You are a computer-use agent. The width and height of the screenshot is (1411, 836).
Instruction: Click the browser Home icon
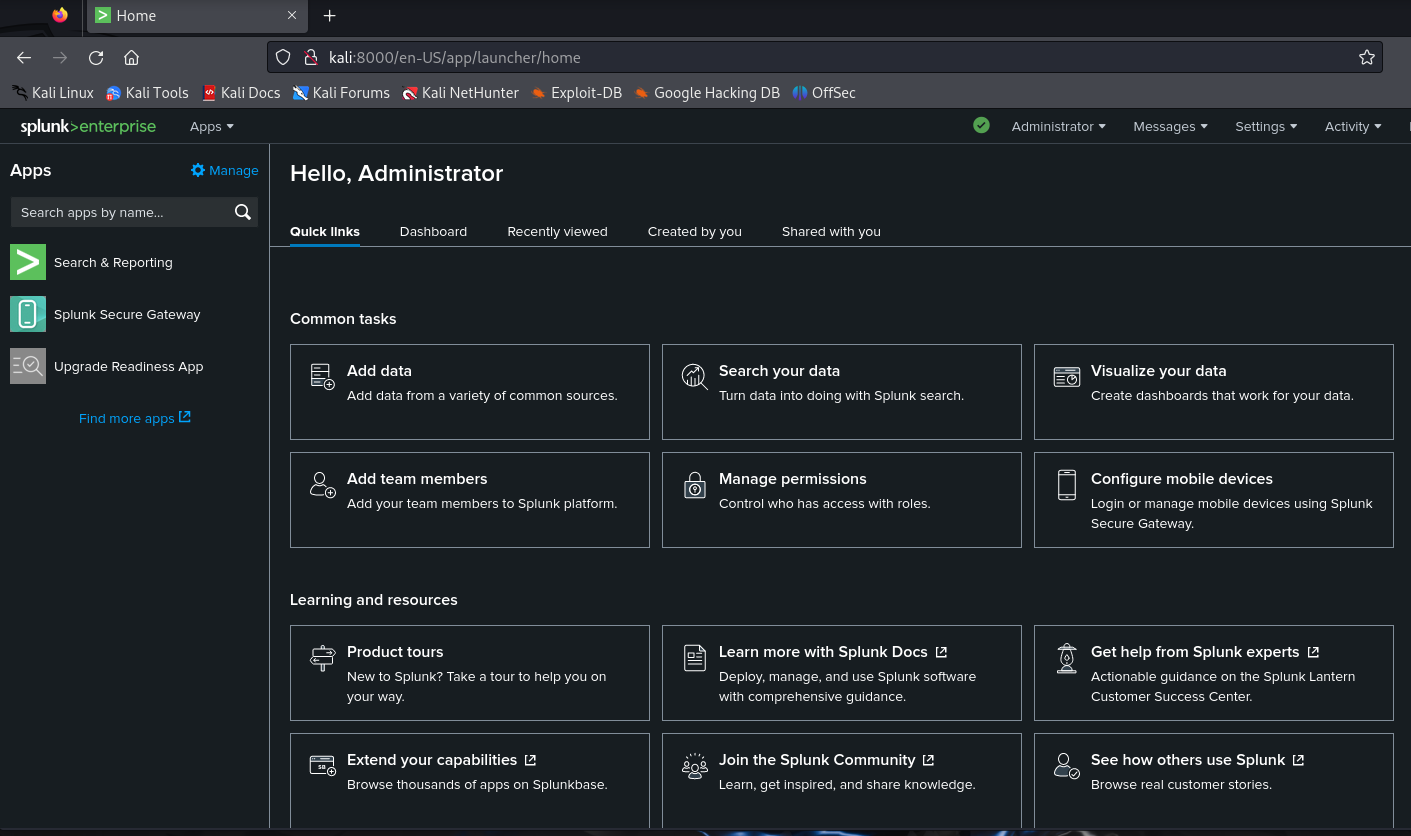[131, 58]
